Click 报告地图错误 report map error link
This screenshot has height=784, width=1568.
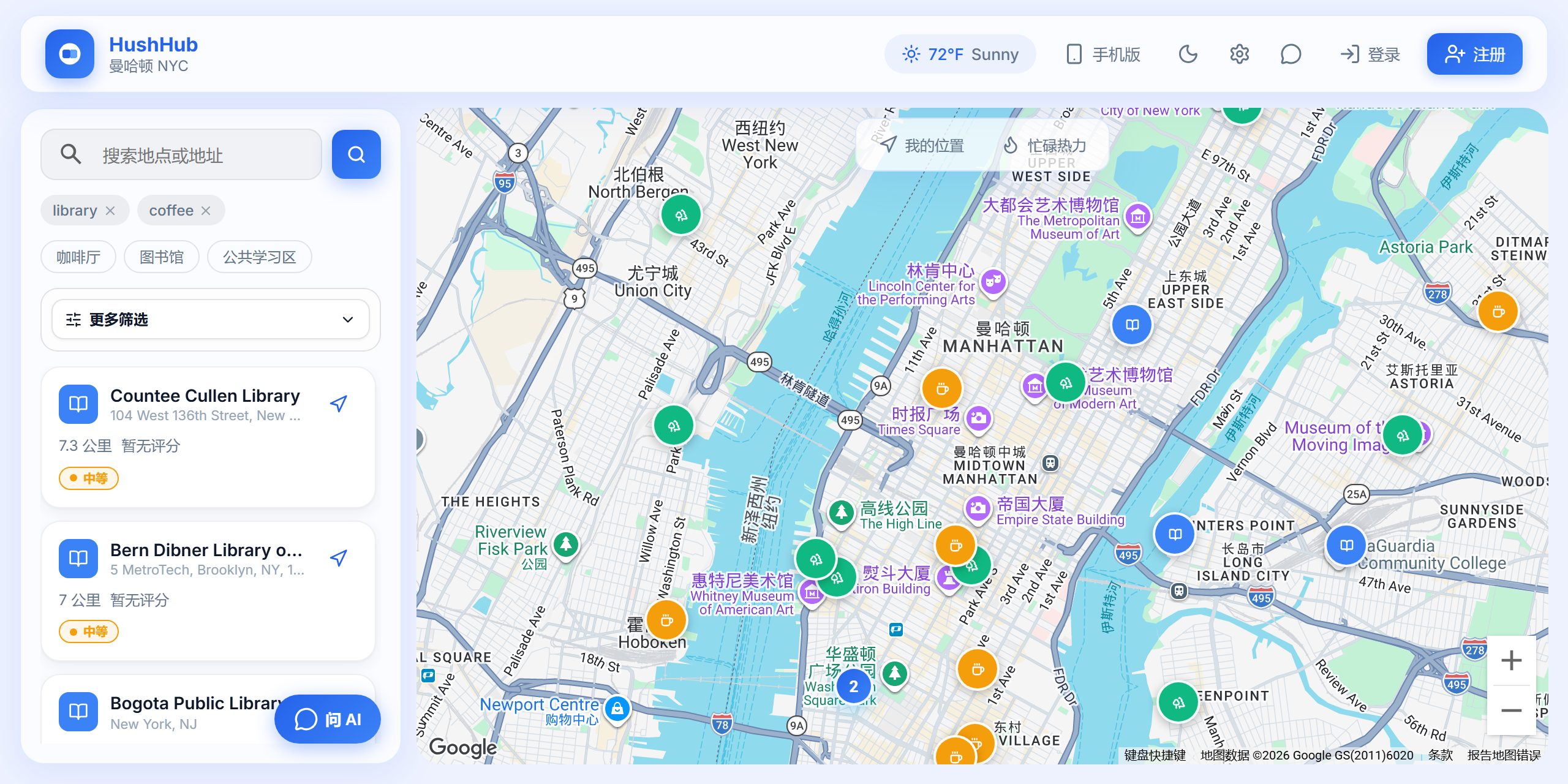click(x=1504, y=755)
